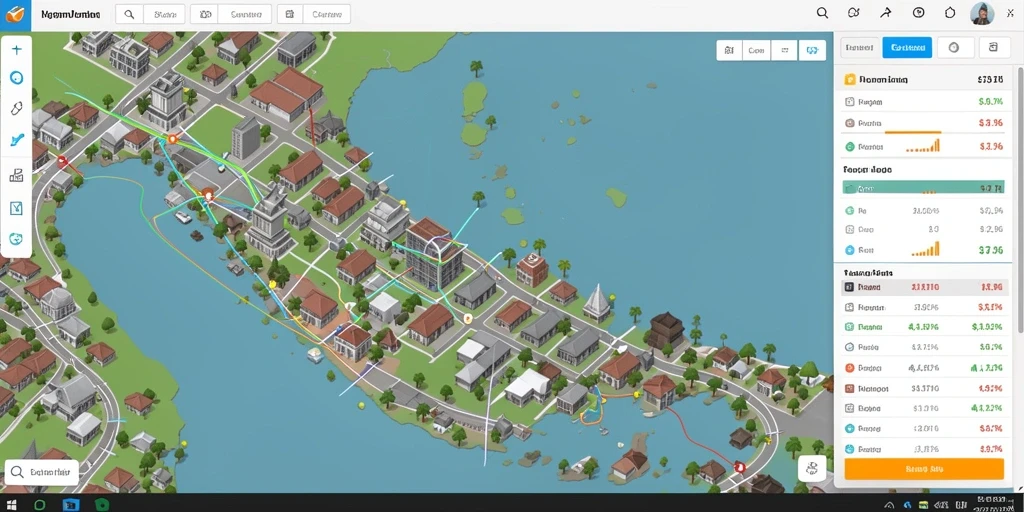Click the brown circle icon row with red value

coord(924,123)
